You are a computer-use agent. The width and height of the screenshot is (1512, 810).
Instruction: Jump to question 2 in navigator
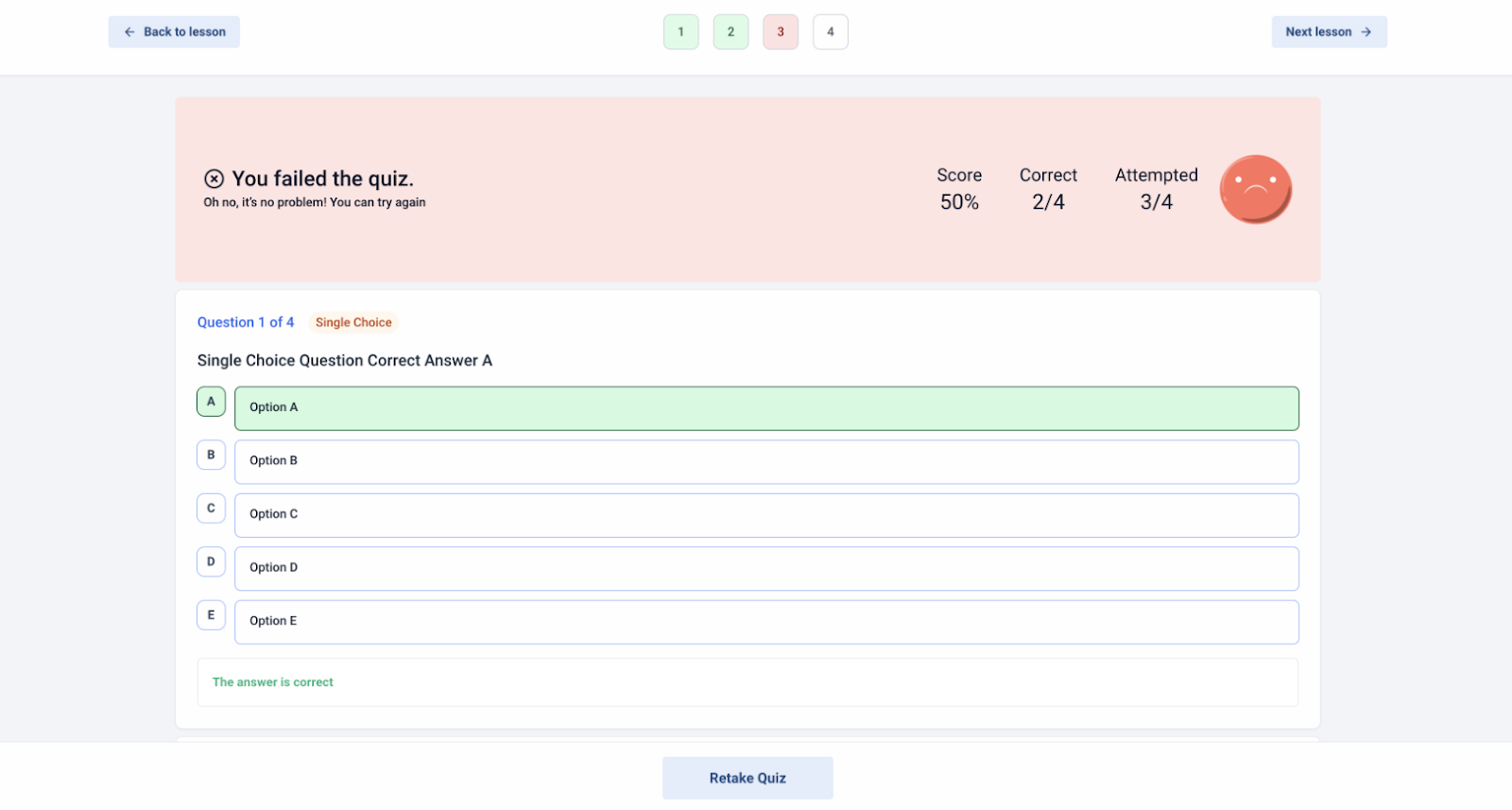[730, 32]
